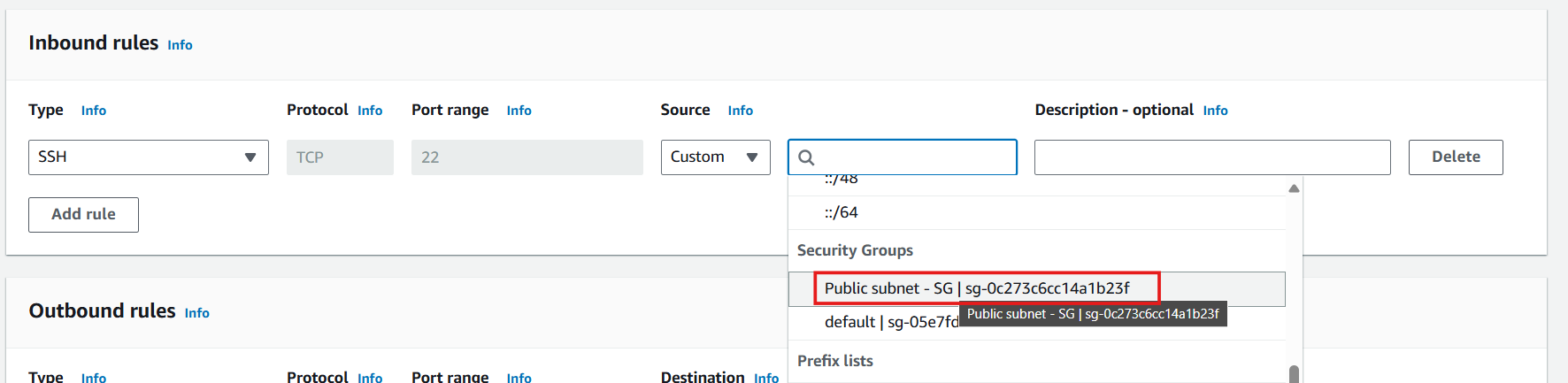Image resolution: width=1568 pixels, height=383 pixels.
Task: Open Info link next to inbound Protocol label
Action: tap(370, 111)
